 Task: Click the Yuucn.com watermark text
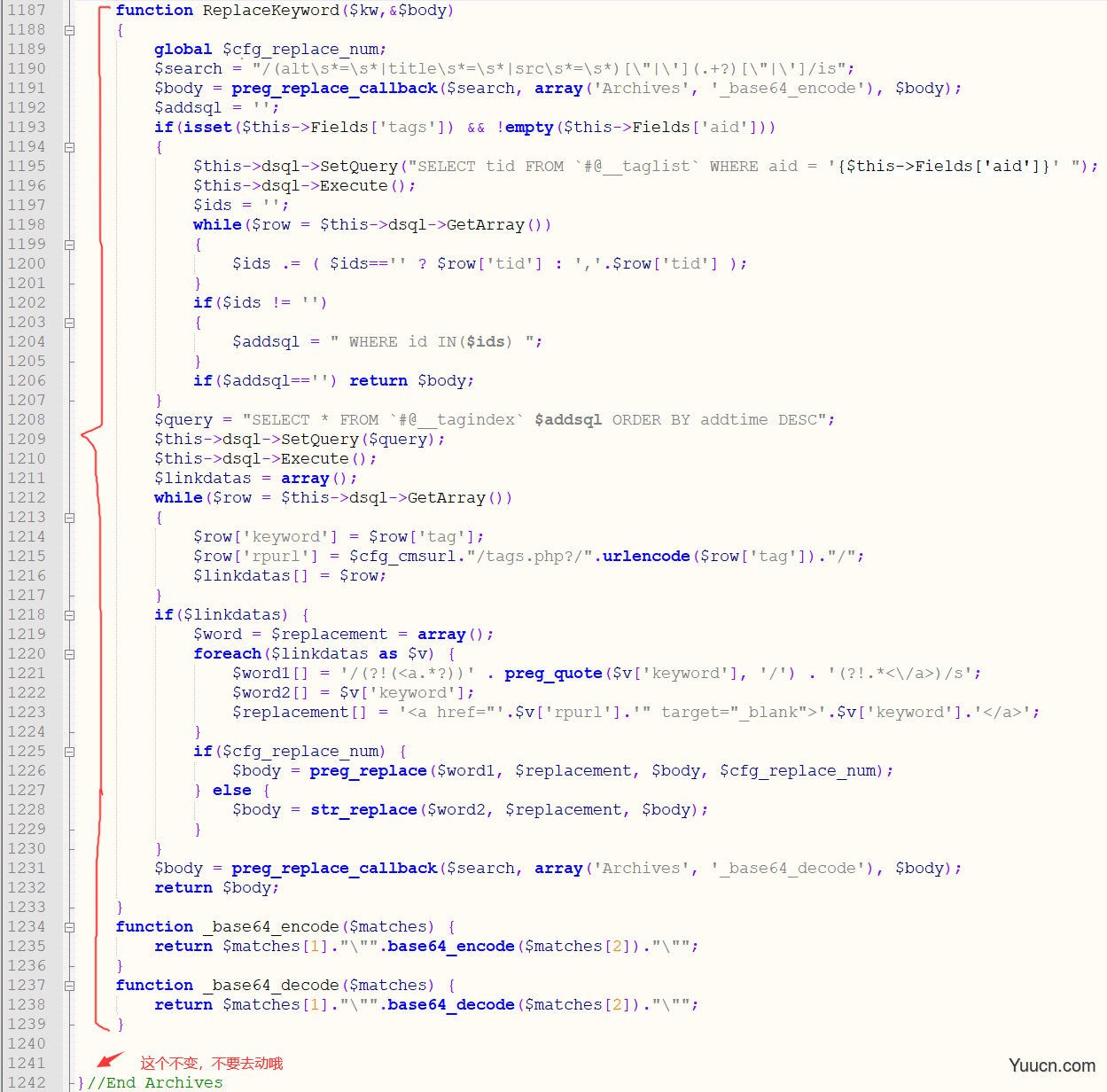[x=1051, y=1065]
